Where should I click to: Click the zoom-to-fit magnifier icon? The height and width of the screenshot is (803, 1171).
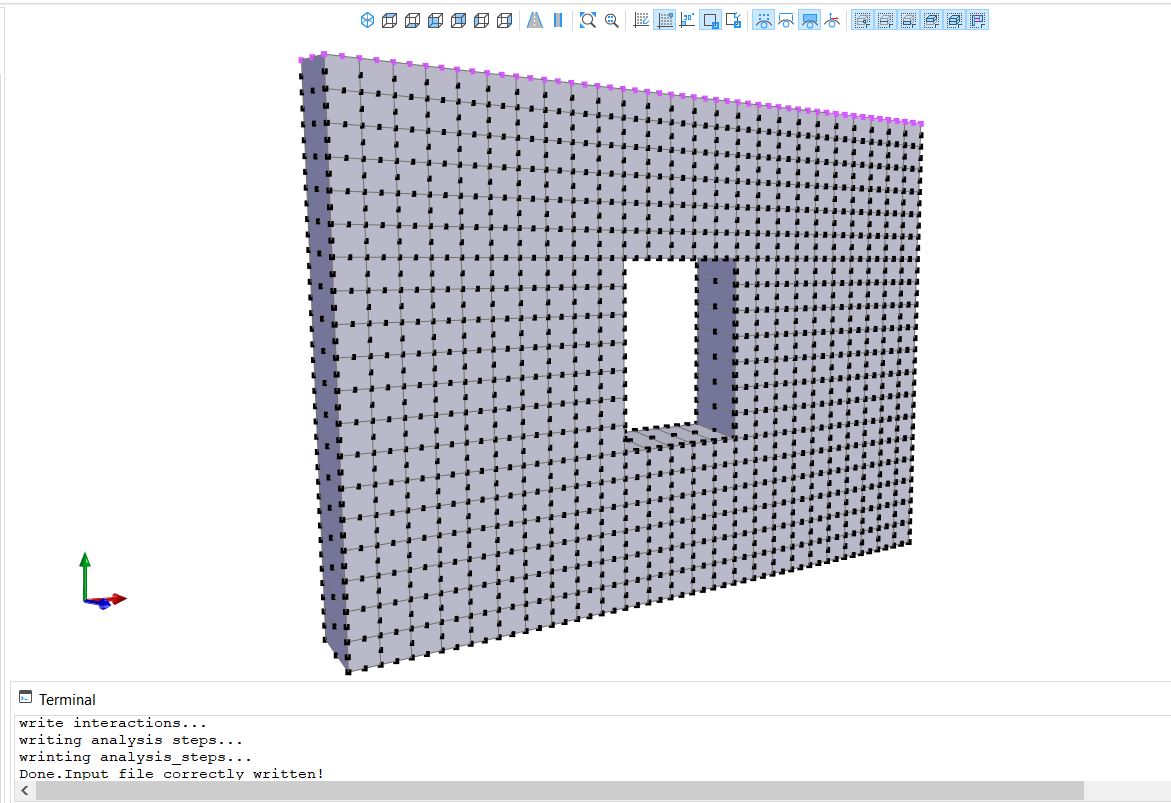[588, 20]
